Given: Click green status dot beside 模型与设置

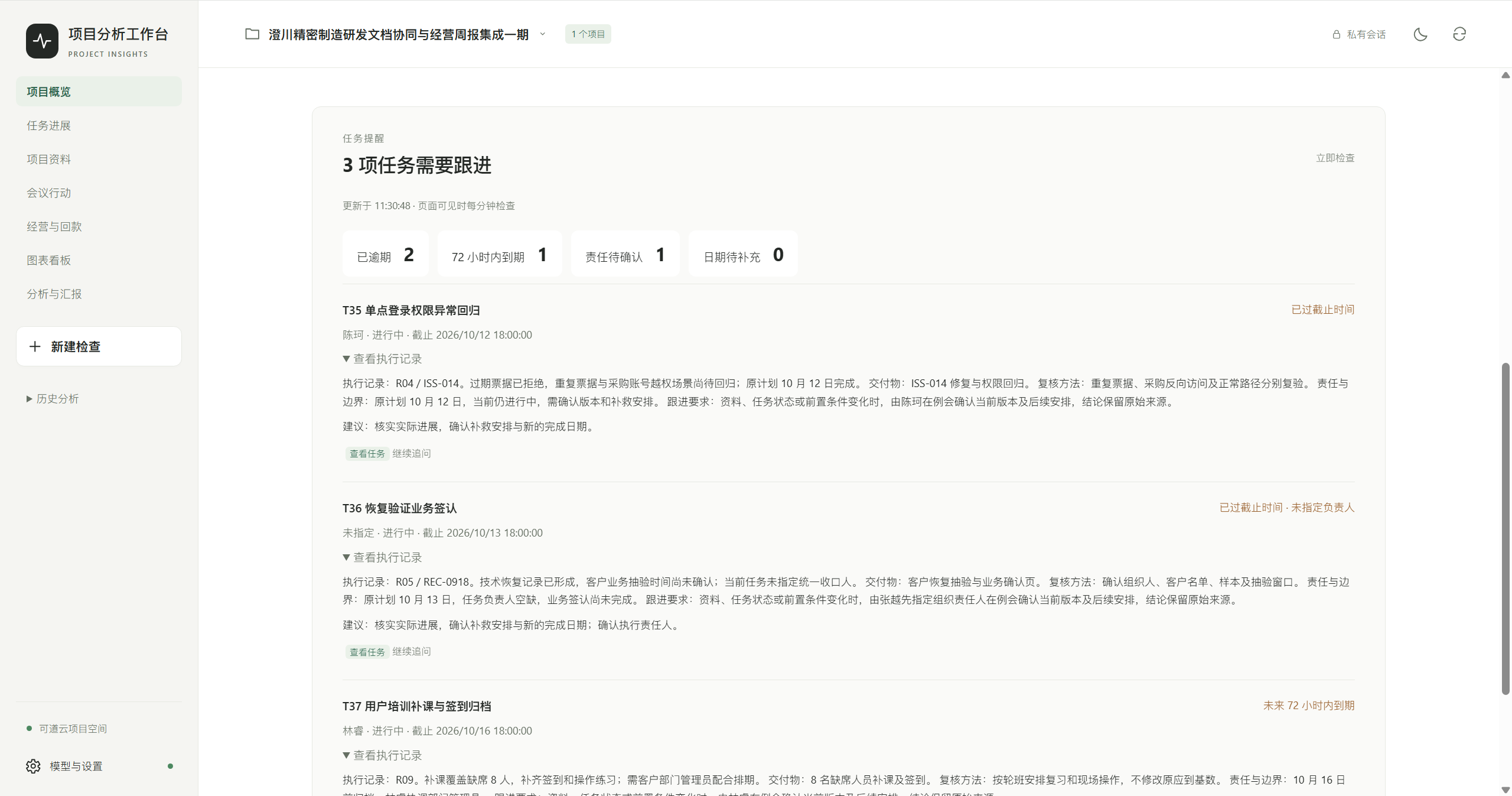Looking at the screenshot, I should point(170,766).
